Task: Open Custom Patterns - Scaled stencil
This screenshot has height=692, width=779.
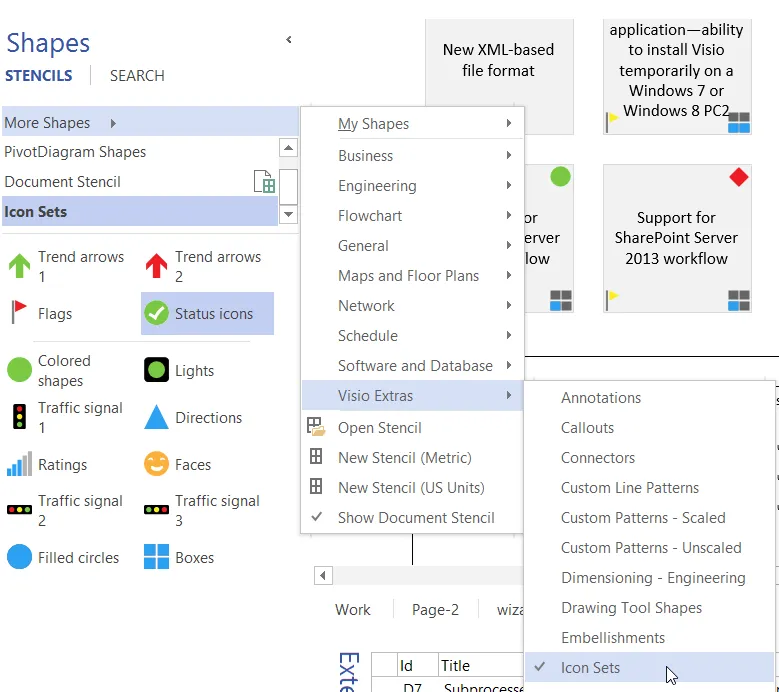Action: tap(649, 518)
